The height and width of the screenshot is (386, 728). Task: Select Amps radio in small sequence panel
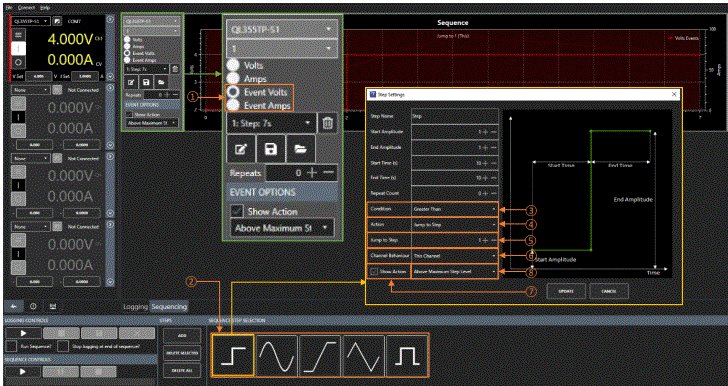127,46
